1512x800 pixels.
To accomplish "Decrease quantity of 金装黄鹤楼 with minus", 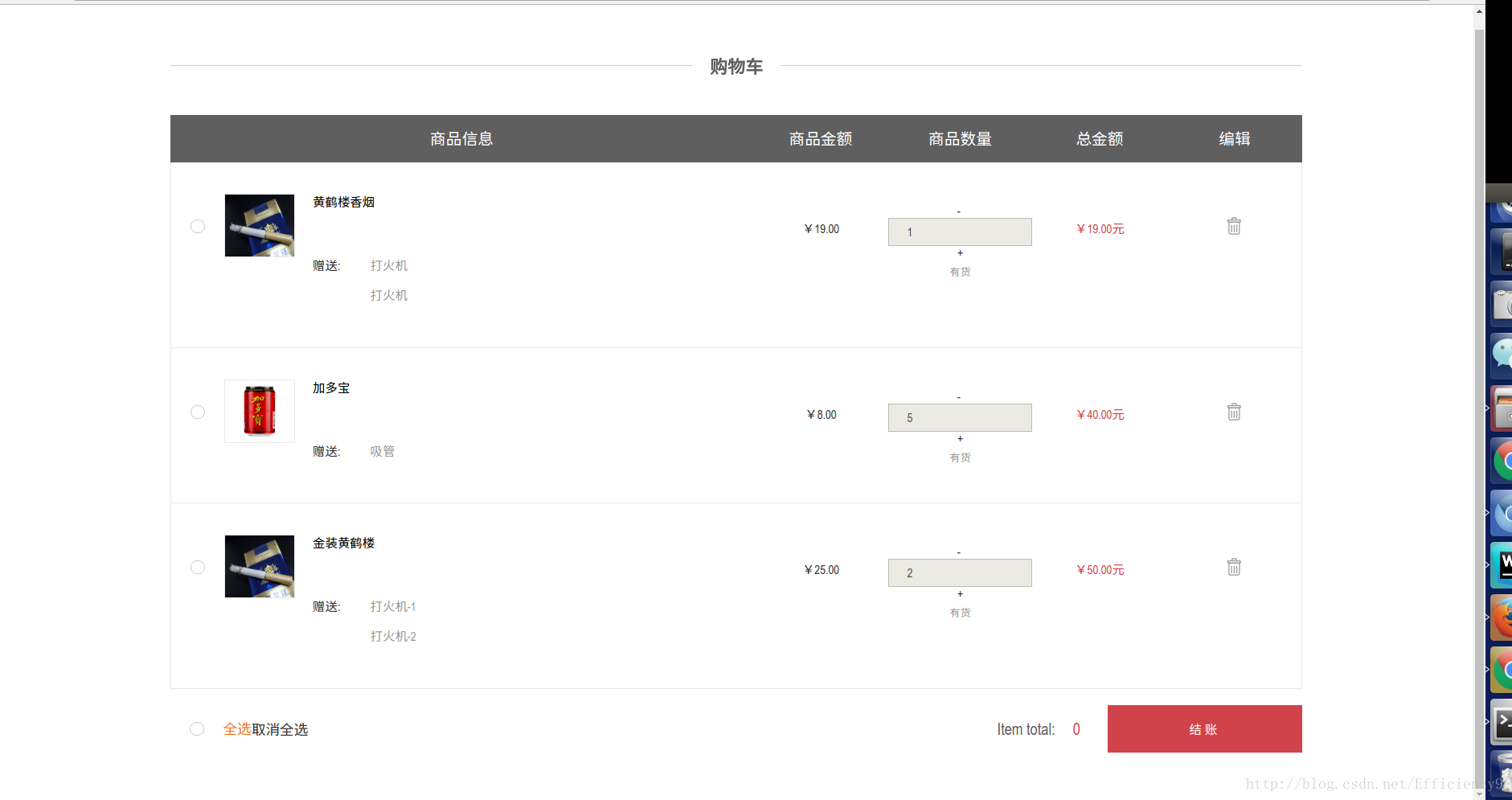I will [959, 552].
